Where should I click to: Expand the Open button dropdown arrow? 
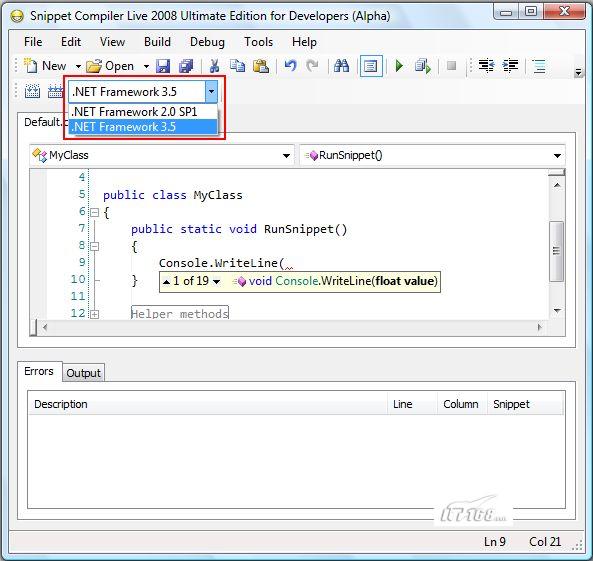point(146,67)
